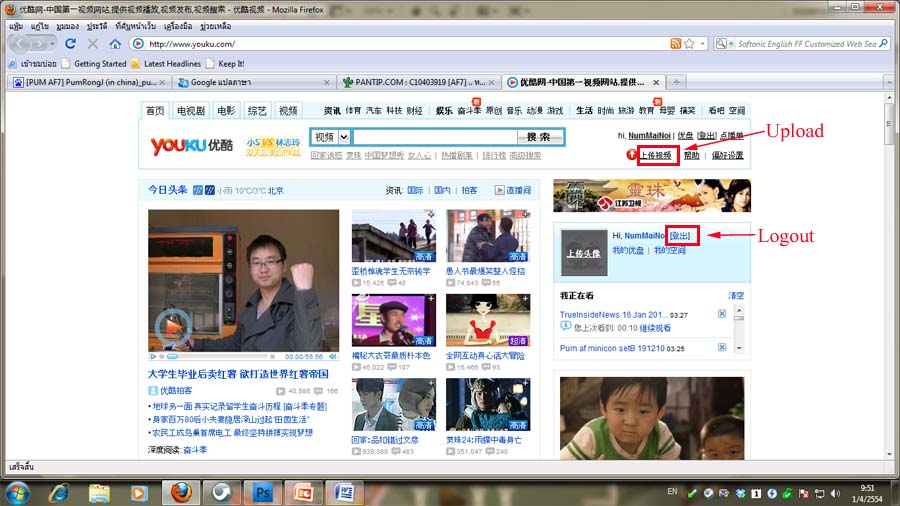
Task: Click the 帮助 help link
Action: click(x=692, y=155)
